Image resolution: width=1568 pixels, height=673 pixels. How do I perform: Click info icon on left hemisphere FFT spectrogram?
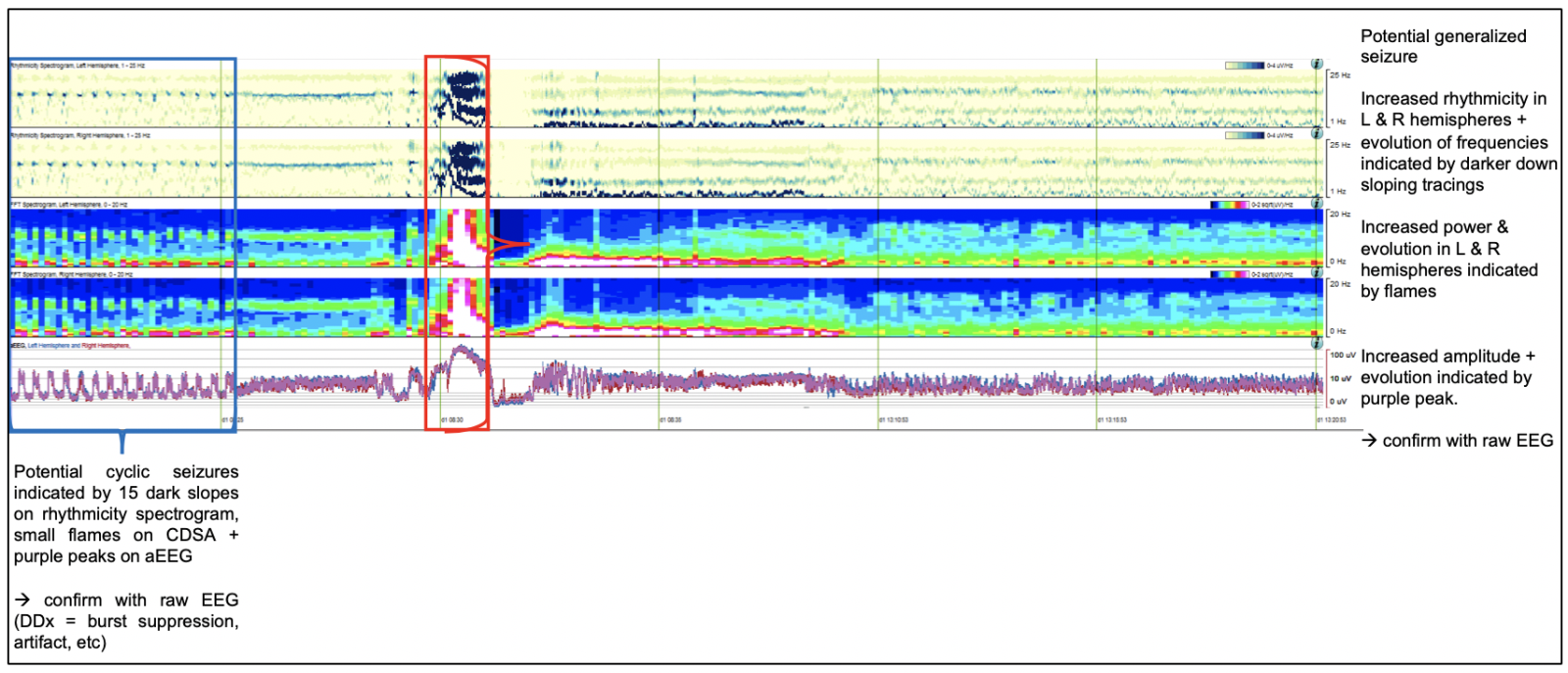[1317, 204]
